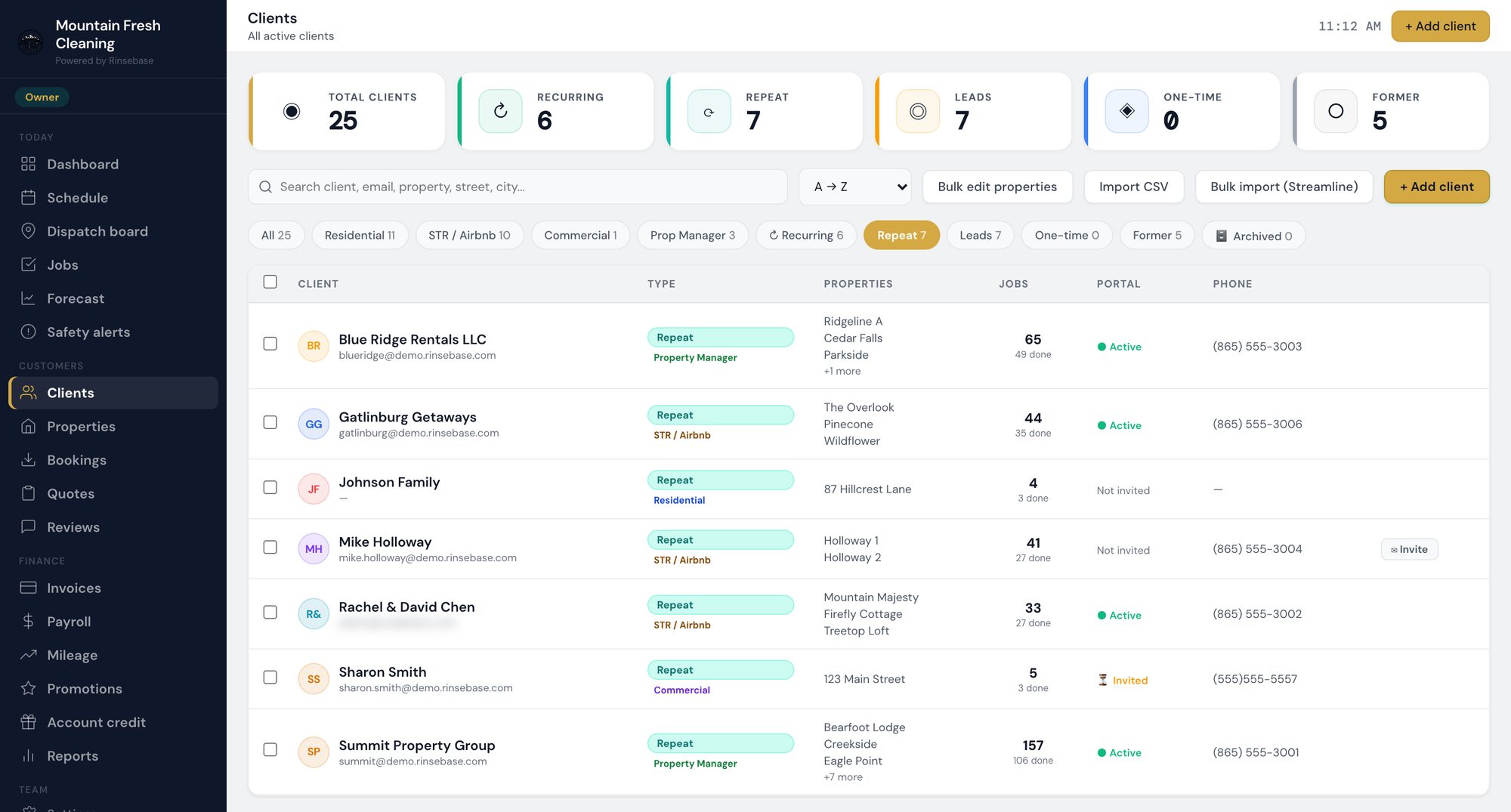Click the Reports bar chart icon
This screenshot has height=812, width=1511.
point(28,755)
